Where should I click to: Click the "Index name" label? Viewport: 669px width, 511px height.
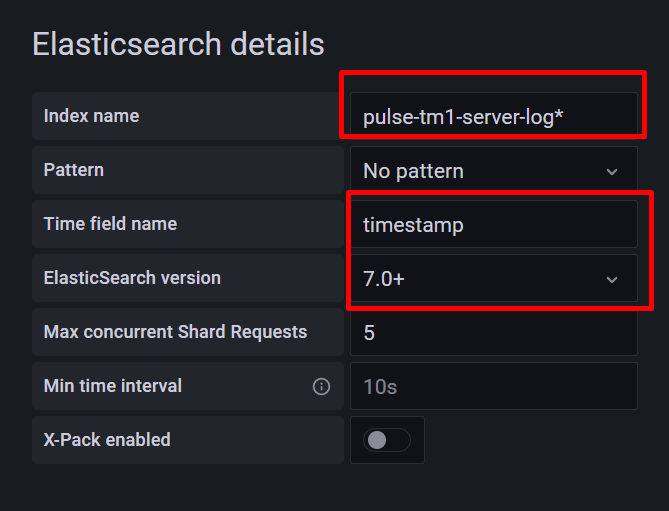click(91, 116)
